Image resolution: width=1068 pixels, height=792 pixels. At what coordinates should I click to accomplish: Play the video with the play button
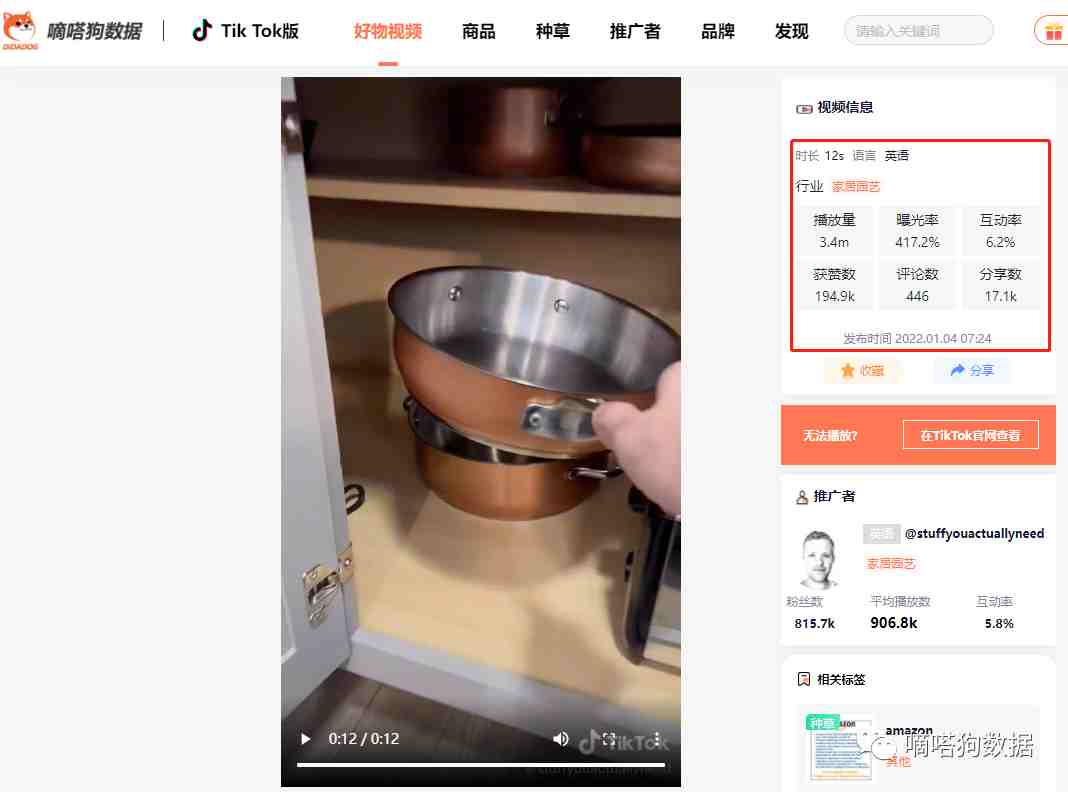(x=305, y=739)
